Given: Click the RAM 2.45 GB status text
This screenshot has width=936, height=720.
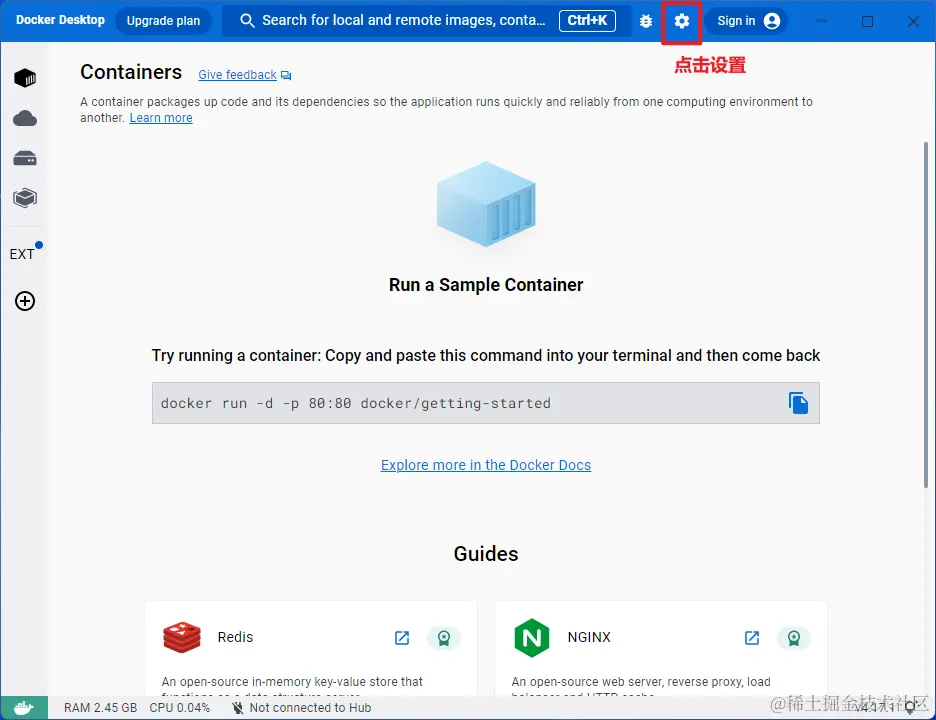Looking at the screenshot, I should click(100, 708).
